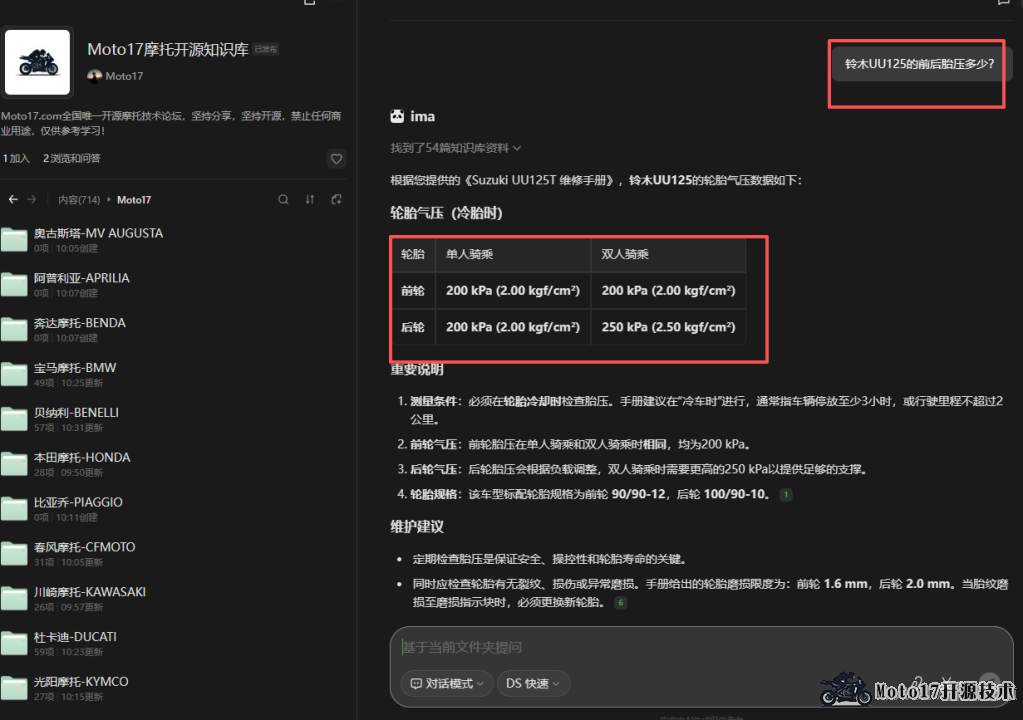
Task: Click the Moto17 author name link
Action: point(124,76)
